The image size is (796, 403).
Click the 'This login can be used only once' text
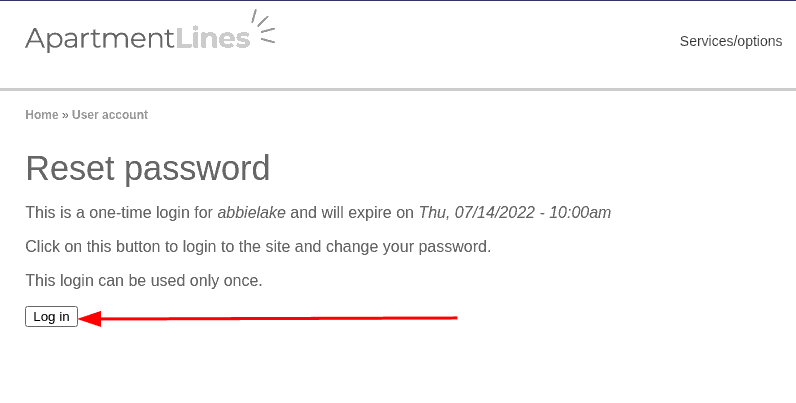[x=144, y=281]
